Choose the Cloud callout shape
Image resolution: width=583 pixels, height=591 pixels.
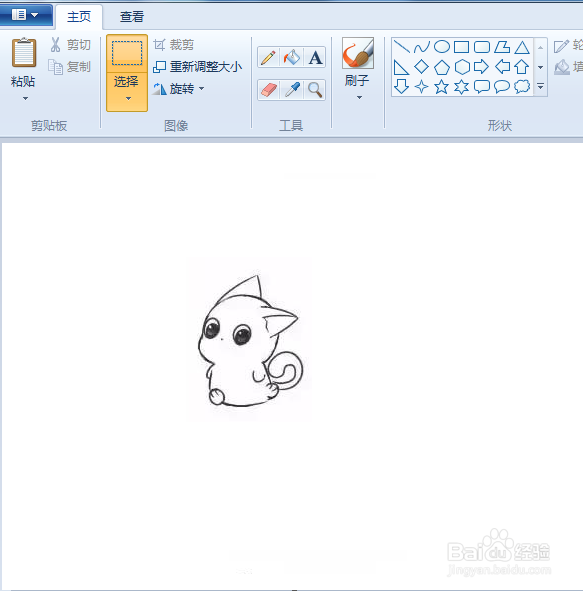click(x=522, y=87)
